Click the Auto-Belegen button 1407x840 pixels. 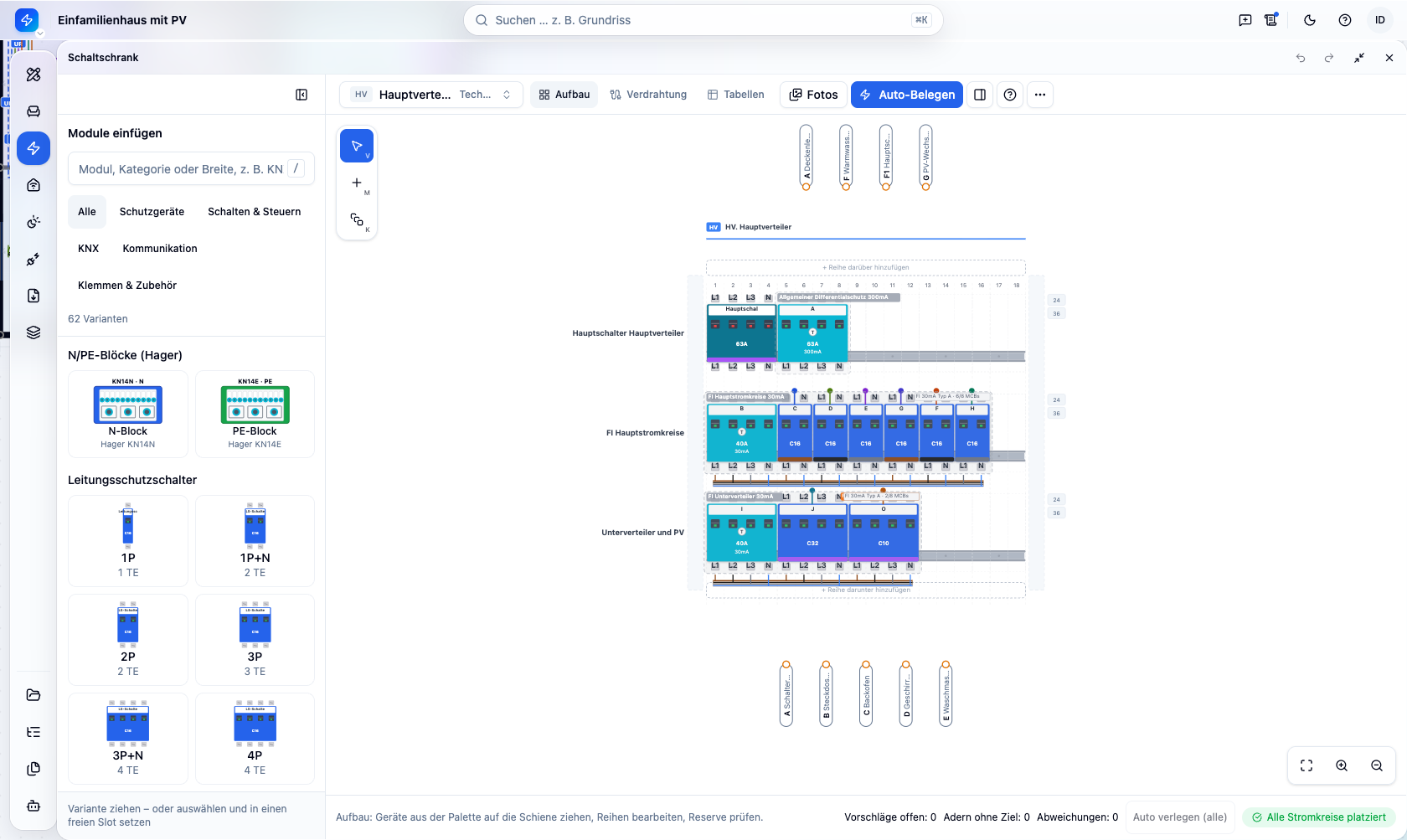(907, 95)
